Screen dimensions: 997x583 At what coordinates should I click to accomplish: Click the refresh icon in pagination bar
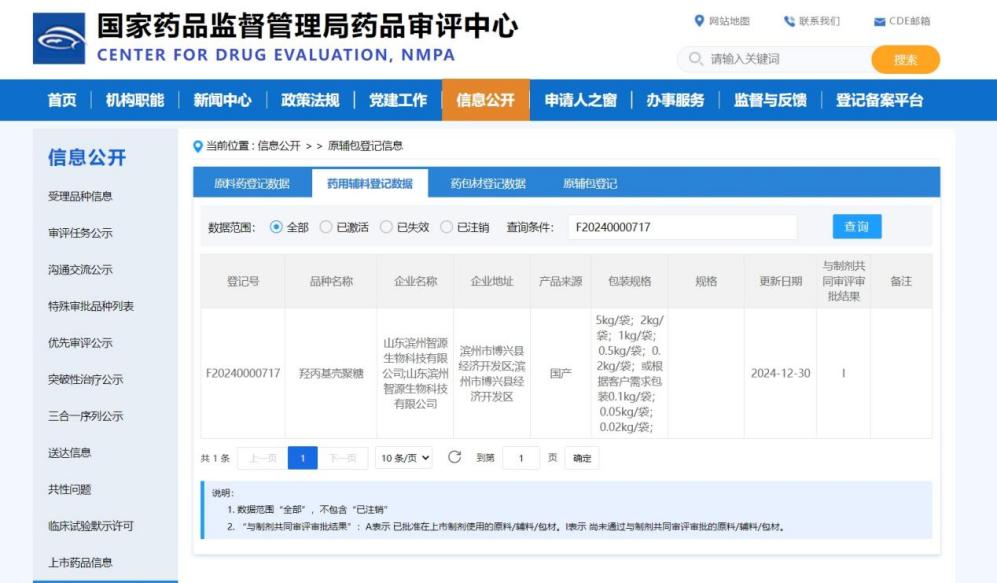click(454, 457)
